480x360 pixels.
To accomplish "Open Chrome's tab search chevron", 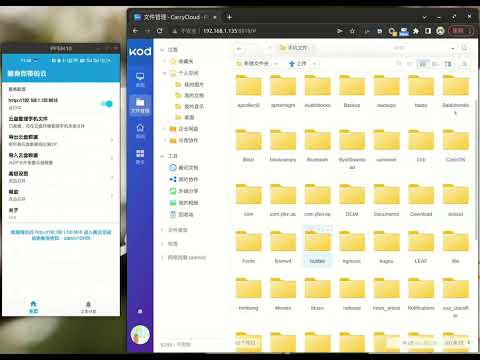I will coord(425,17).
